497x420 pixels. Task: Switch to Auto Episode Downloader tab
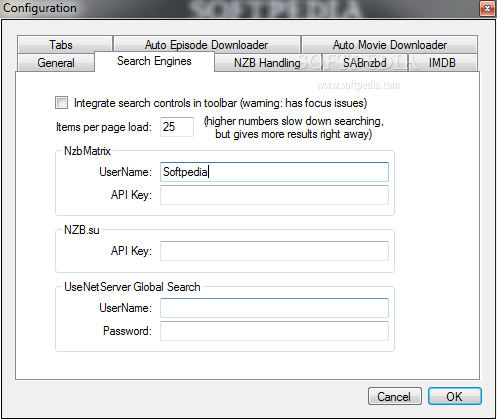[207, 44]
